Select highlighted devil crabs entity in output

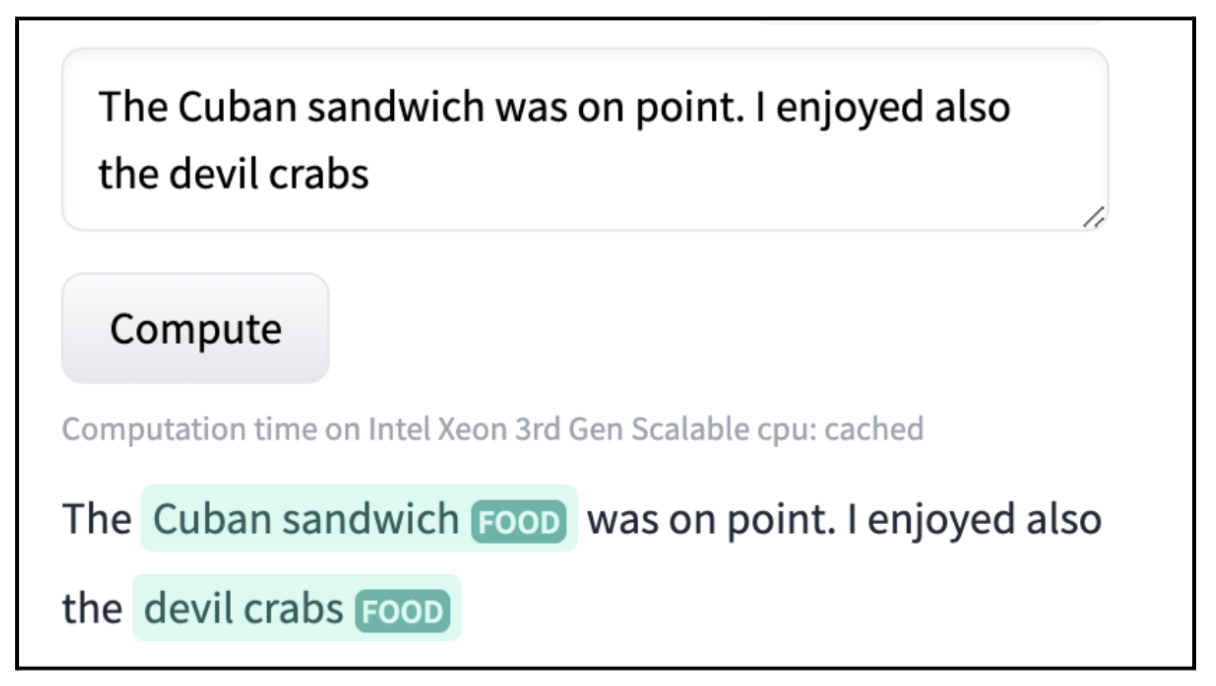click(x=243, y=608)
